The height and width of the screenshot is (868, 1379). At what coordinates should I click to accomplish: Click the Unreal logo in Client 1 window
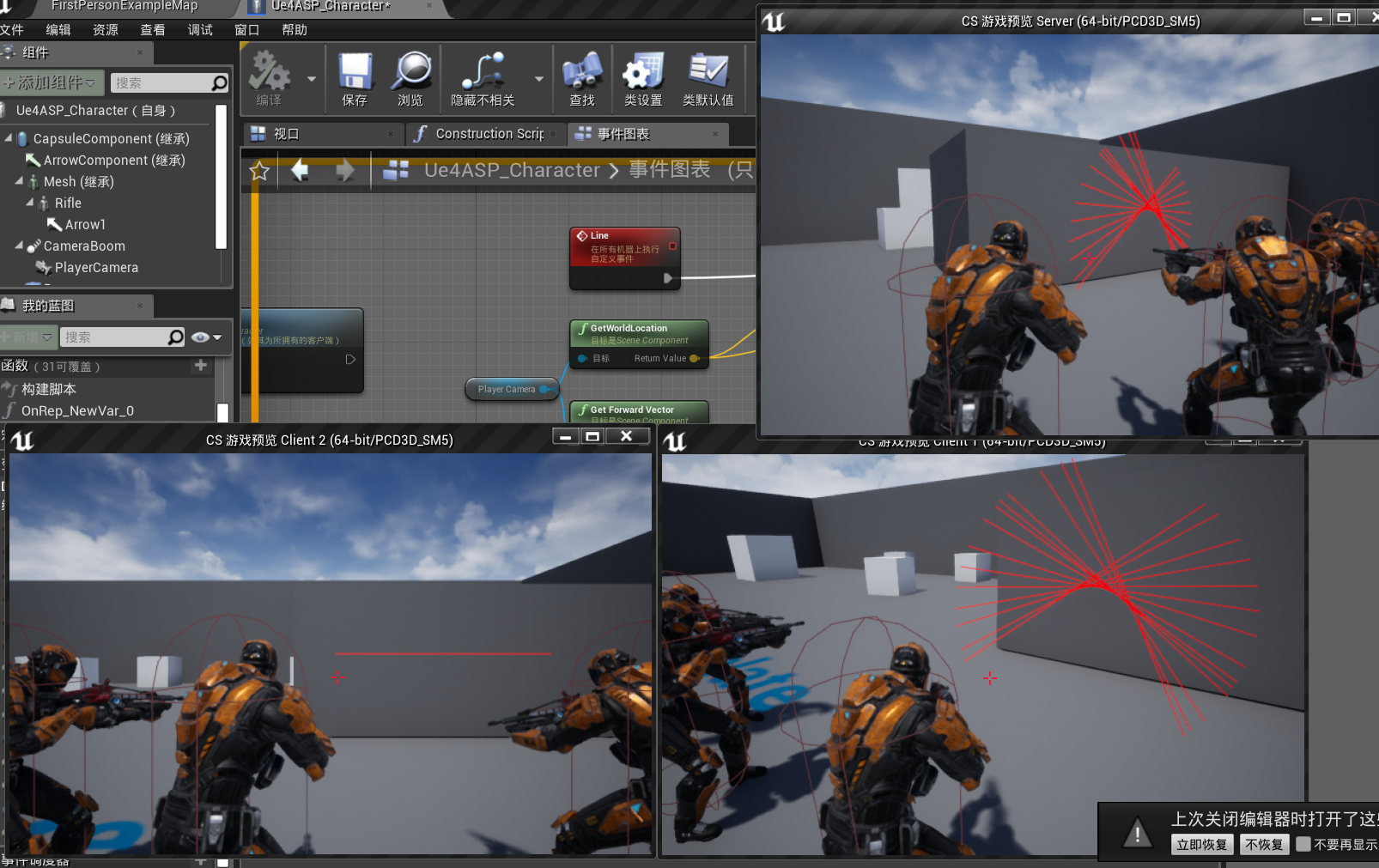pos(676,441)
